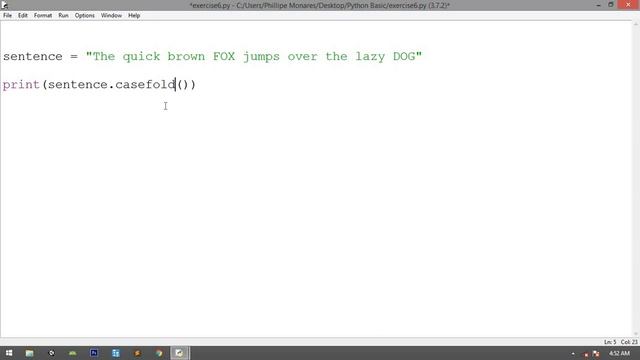Click the 'Ln: 5' status bar indicator
Image resolution: width=640 pixels, height=360 pixels.
(x=610, y=342)
